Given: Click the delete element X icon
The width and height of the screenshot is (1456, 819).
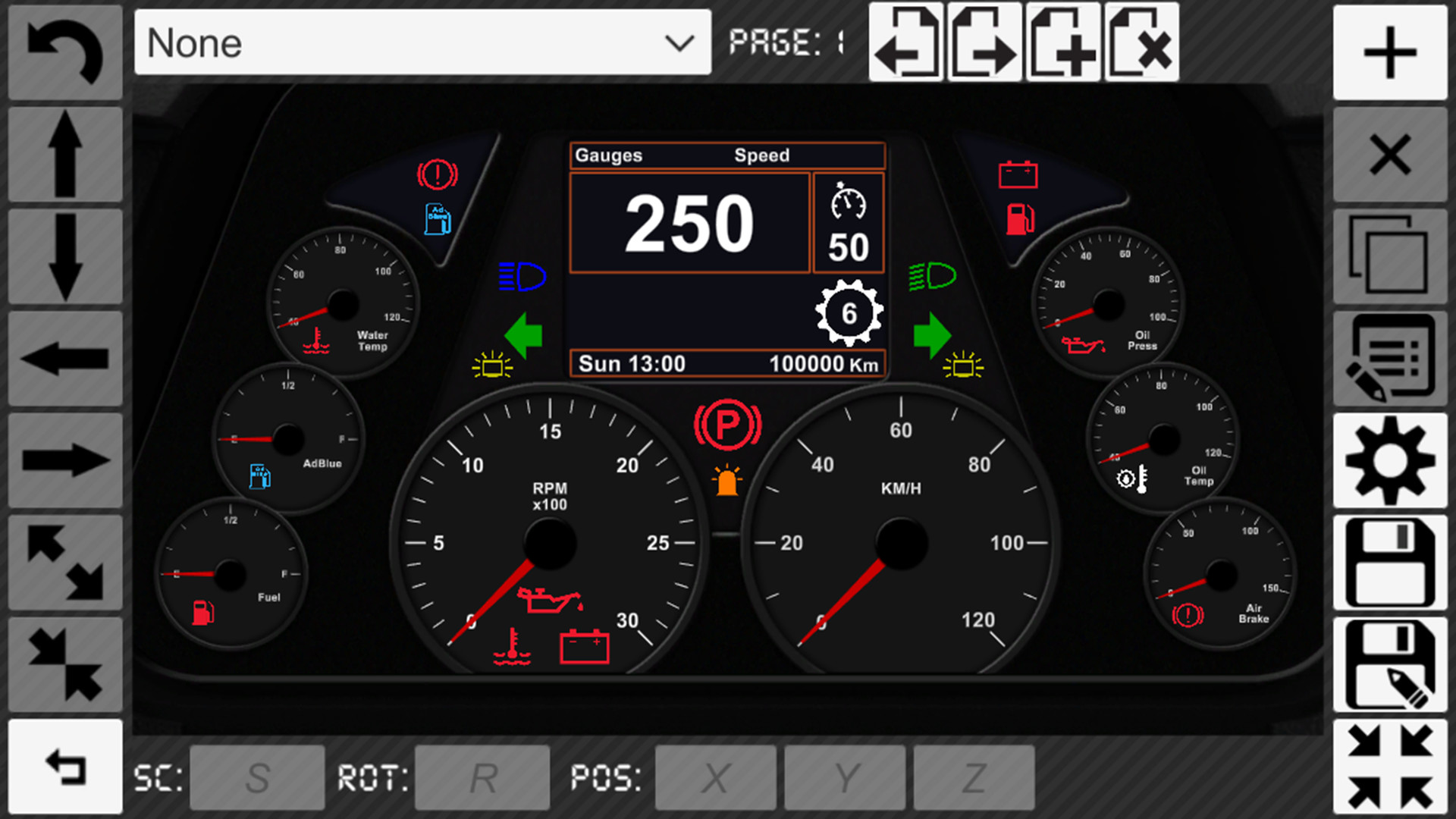Looking at the screenshot, I should 1390,154.
